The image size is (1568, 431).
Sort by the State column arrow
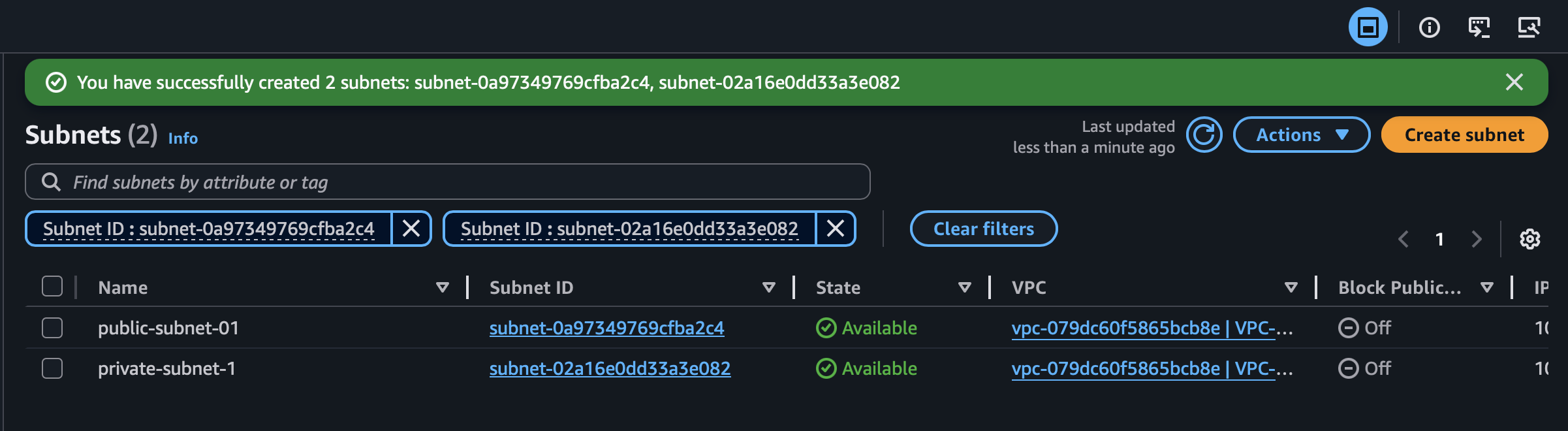tap(964, 287)
